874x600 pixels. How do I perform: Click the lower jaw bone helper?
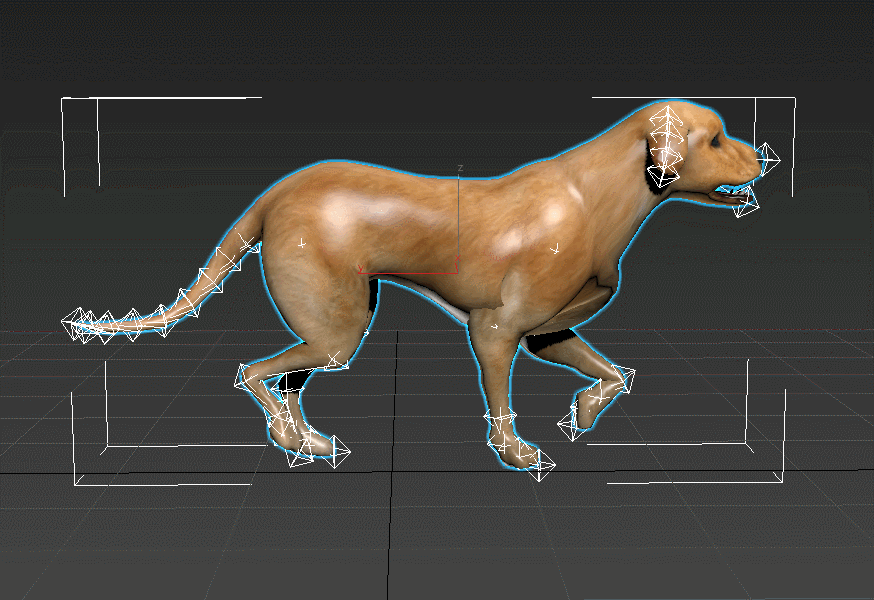point(745,204)
